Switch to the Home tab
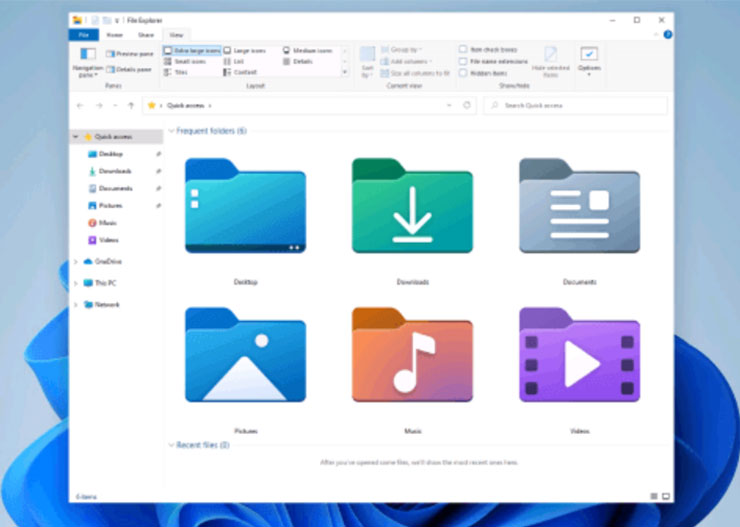 pyautogui.click(x=115, y=35)
